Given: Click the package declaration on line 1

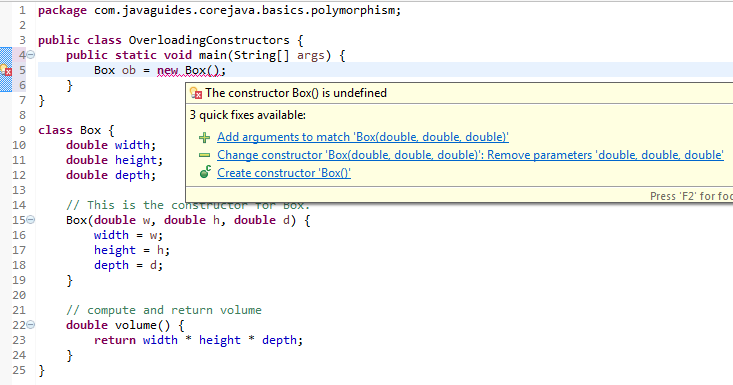Looking at the screenshot, I should [x=220, y=10].
